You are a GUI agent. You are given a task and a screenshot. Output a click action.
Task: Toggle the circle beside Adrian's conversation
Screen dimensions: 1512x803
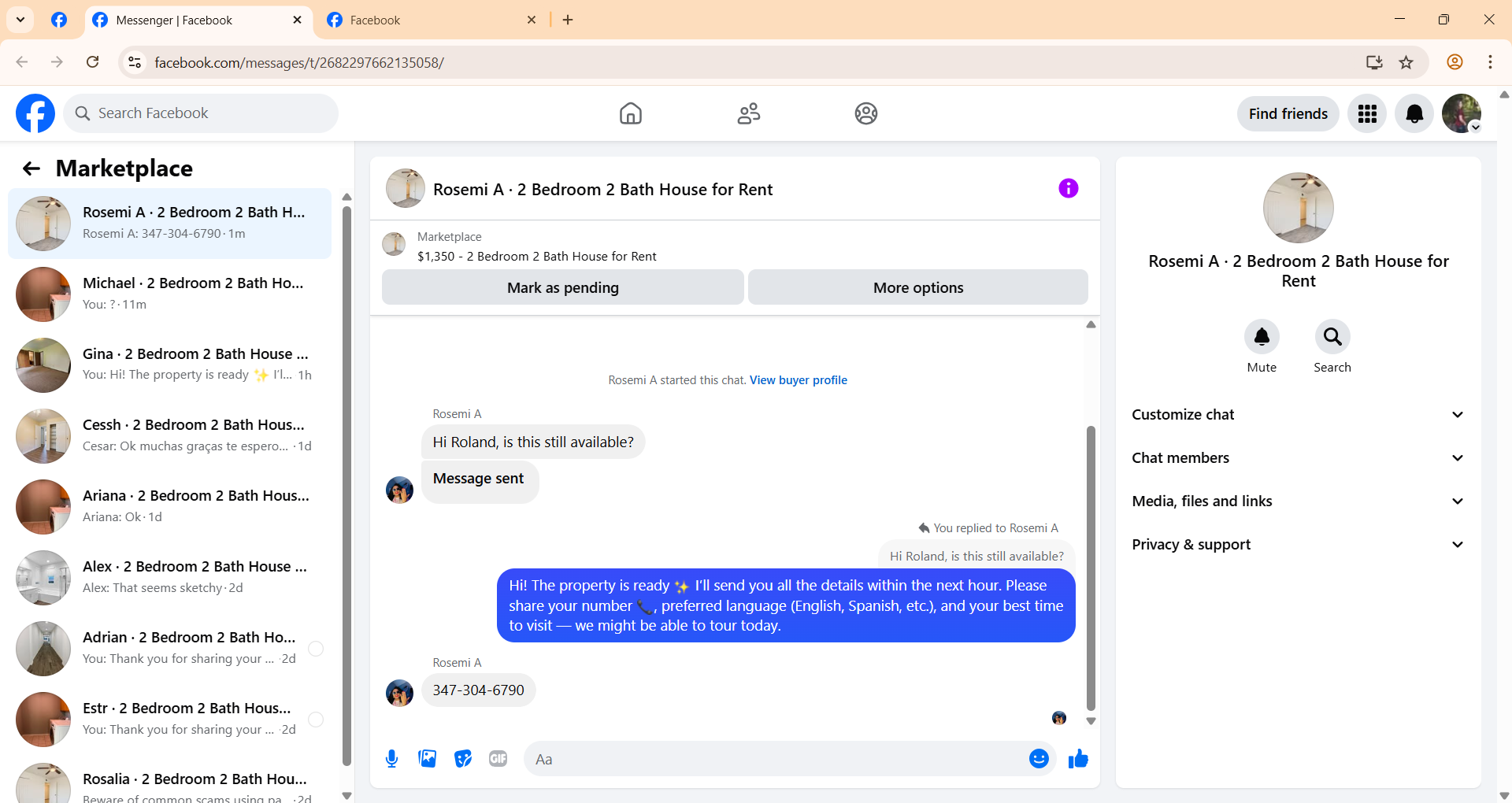tap(316, 649)
